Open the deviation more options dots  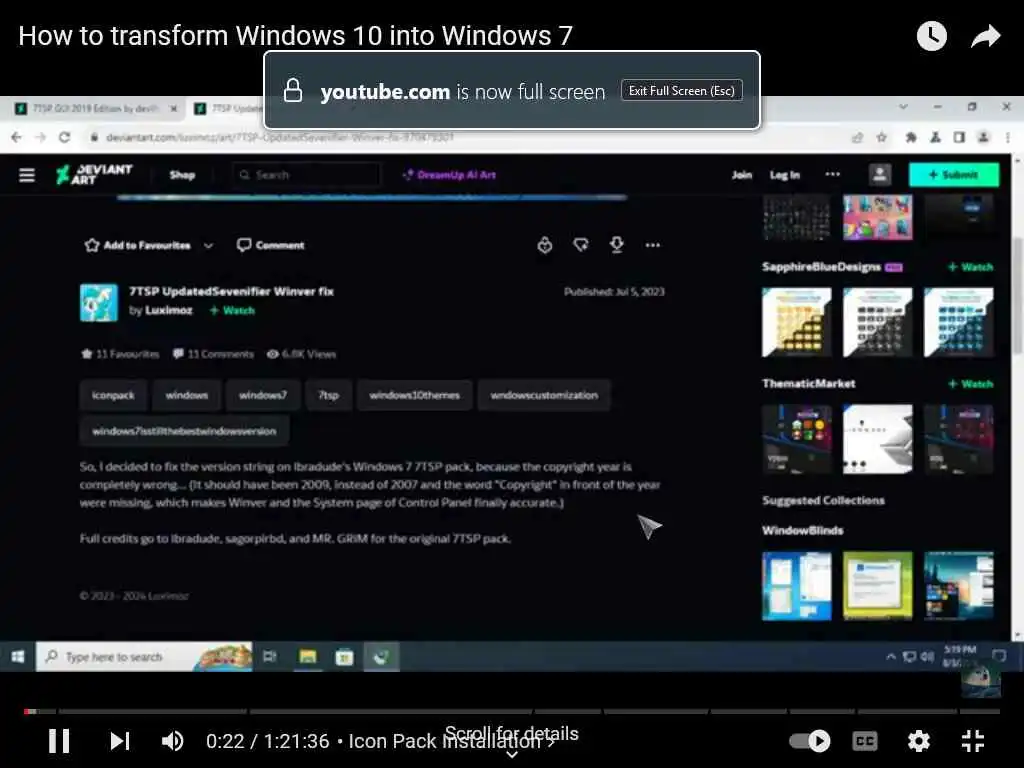[x=652, y=246]
